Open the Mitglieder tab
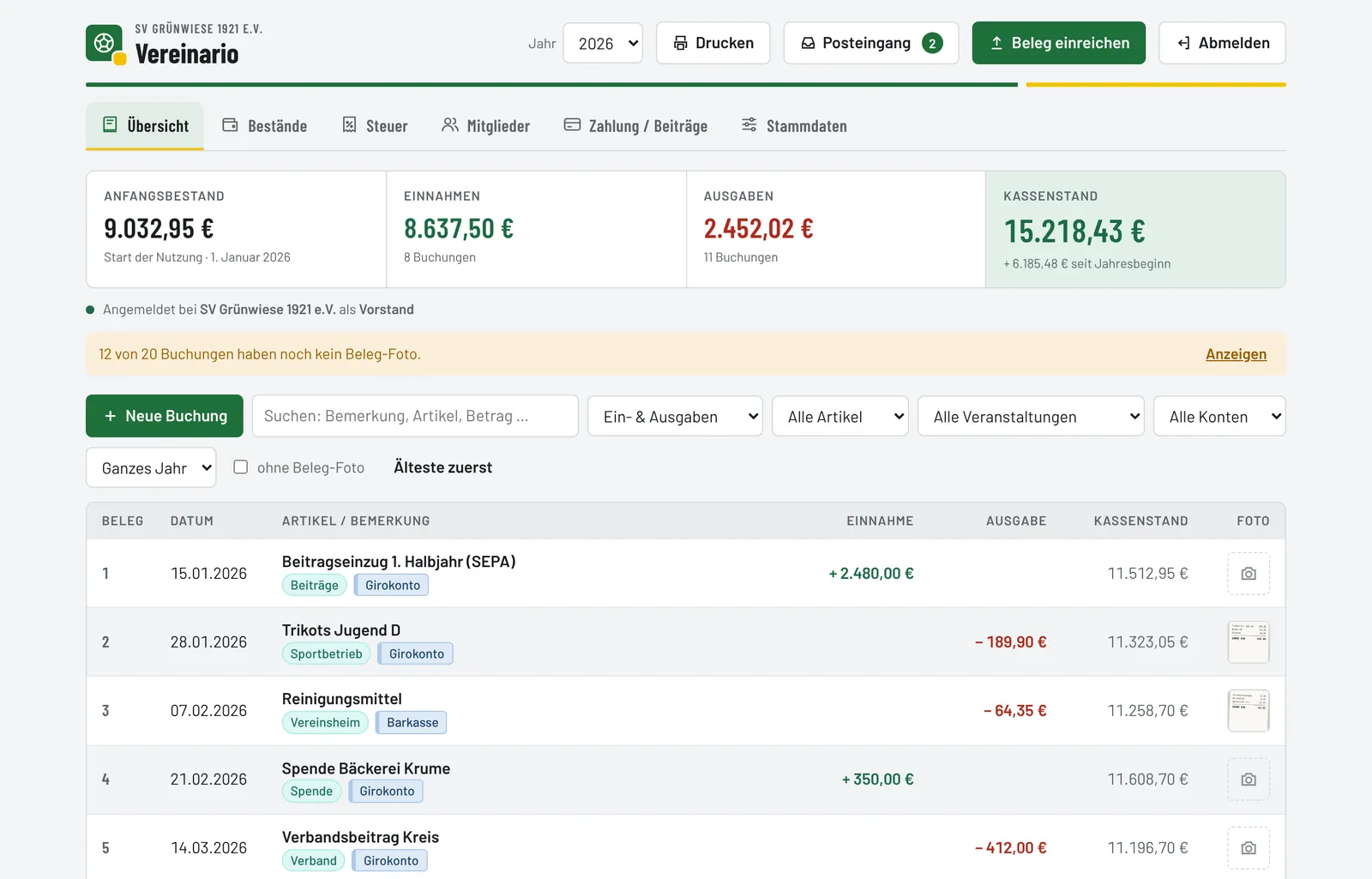The height and width of the screenshot is (879, 1372). pyautogui.click(x=485, y=126)
